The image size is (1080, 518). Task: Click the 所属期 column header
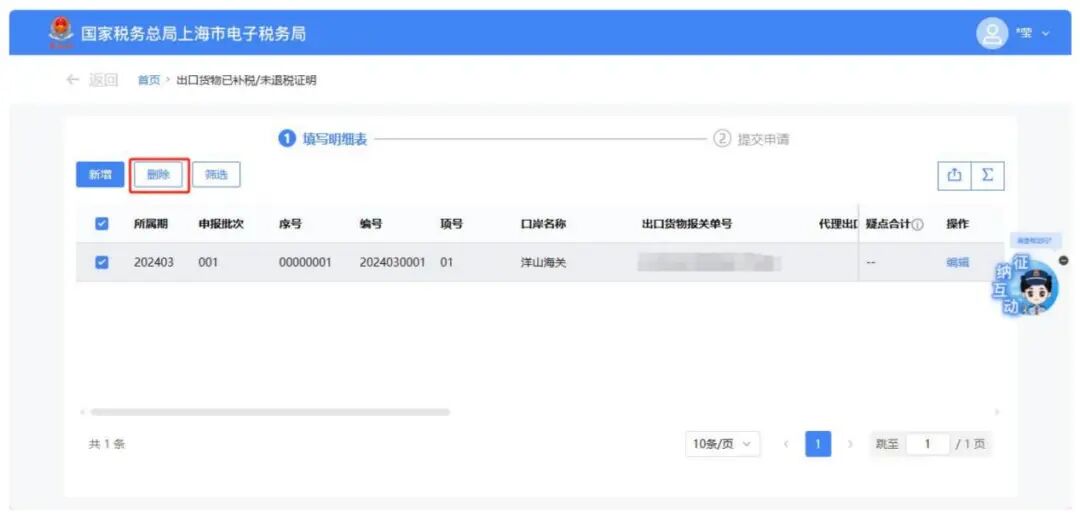tap(150, 224)
